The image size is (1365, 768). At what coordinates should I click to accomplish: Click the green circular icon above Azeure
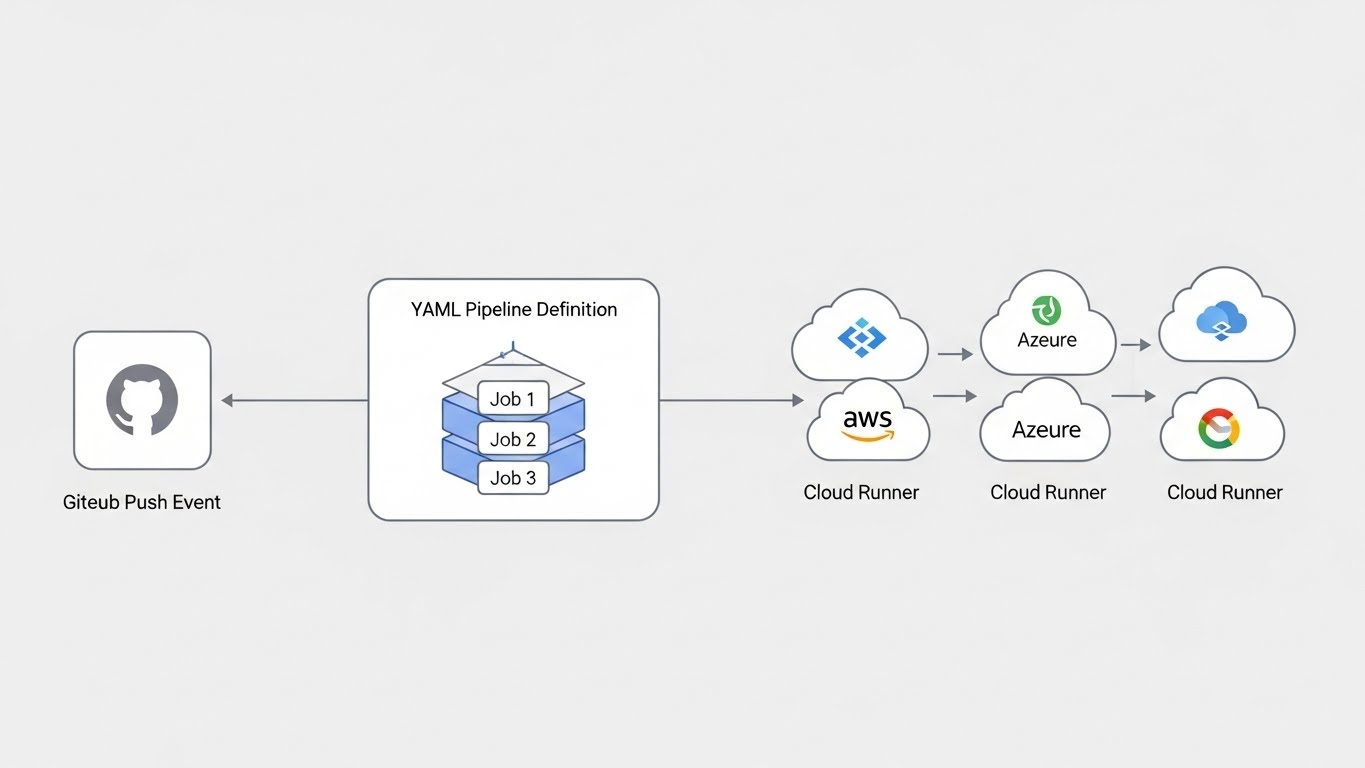1047,310
